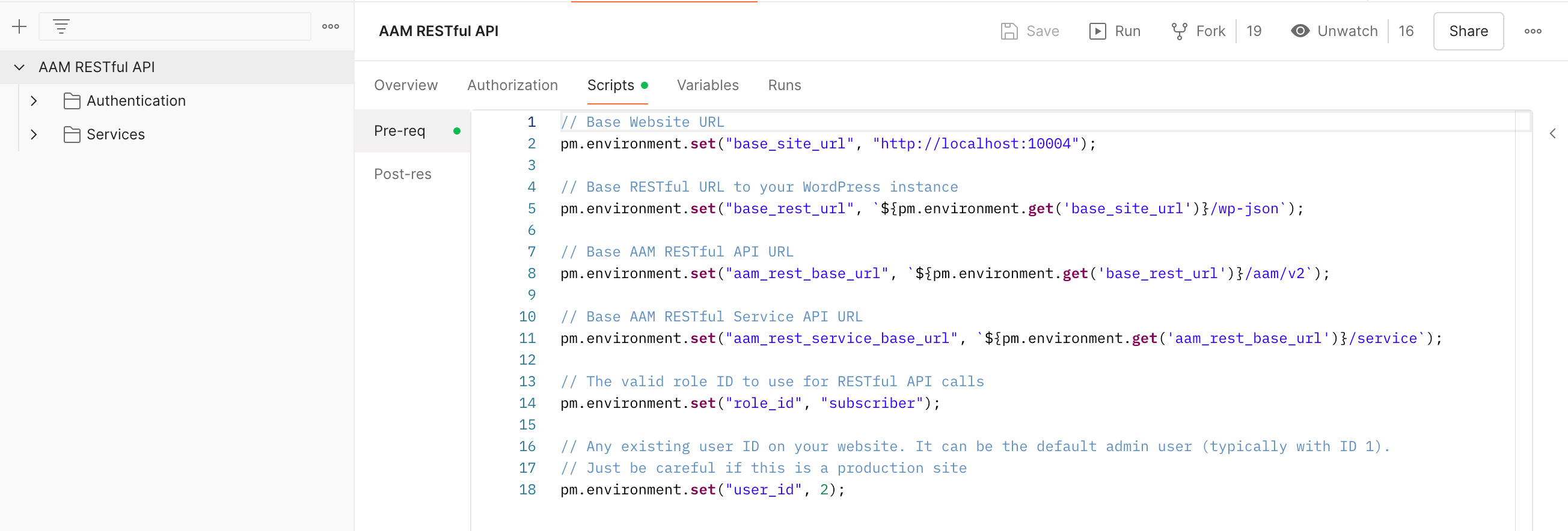Switch to the Authorization tab

(x=512, y=85)
